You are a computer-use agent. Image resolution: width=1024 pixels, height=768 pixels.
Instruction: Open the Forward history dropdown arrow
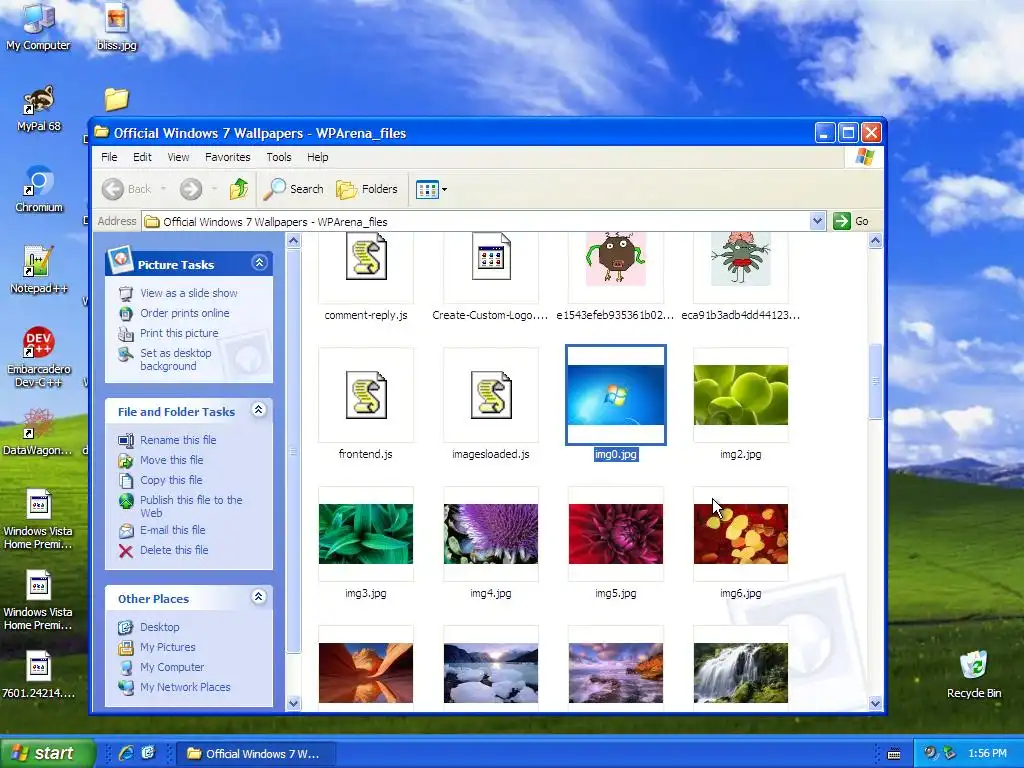coord(214,189)
